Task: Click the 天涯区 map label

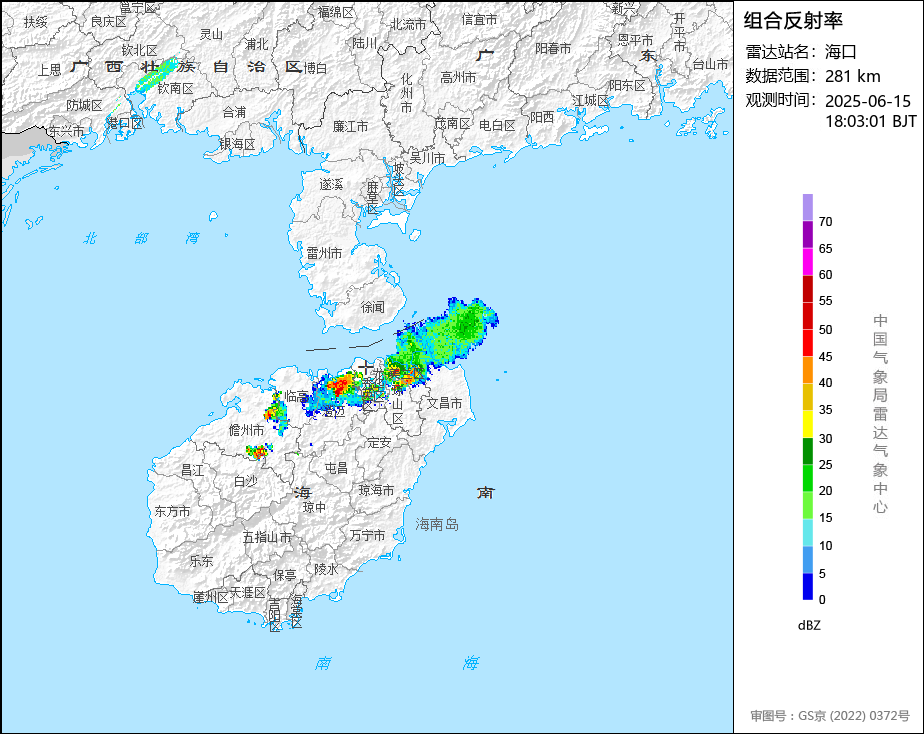Action: [248, 592]
